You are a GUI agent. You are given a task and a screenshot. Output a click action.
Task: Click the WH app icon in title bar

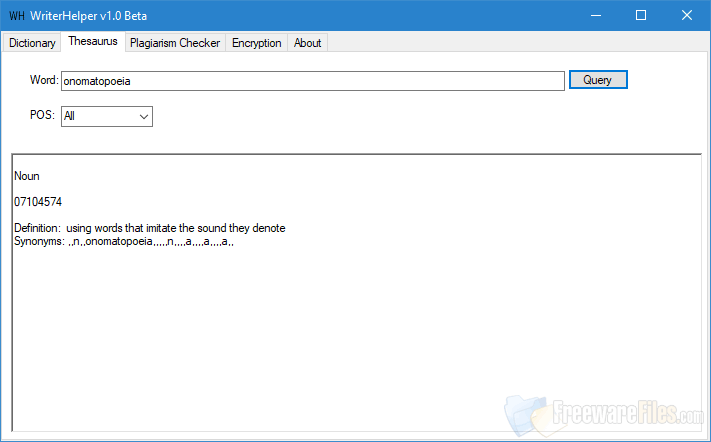[x=17, y=16]
